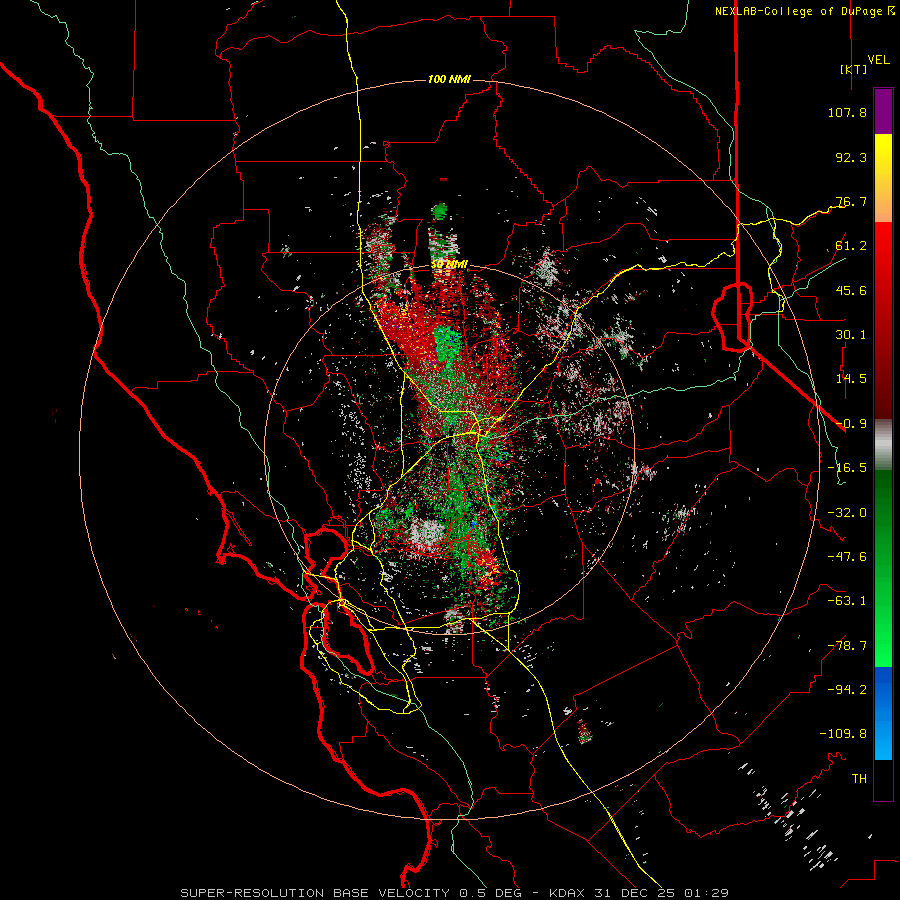The height and width of the screenshot is (900, 900).
Task: Click the -47.6 velocity scale value
Action: (x=847, y=557)
